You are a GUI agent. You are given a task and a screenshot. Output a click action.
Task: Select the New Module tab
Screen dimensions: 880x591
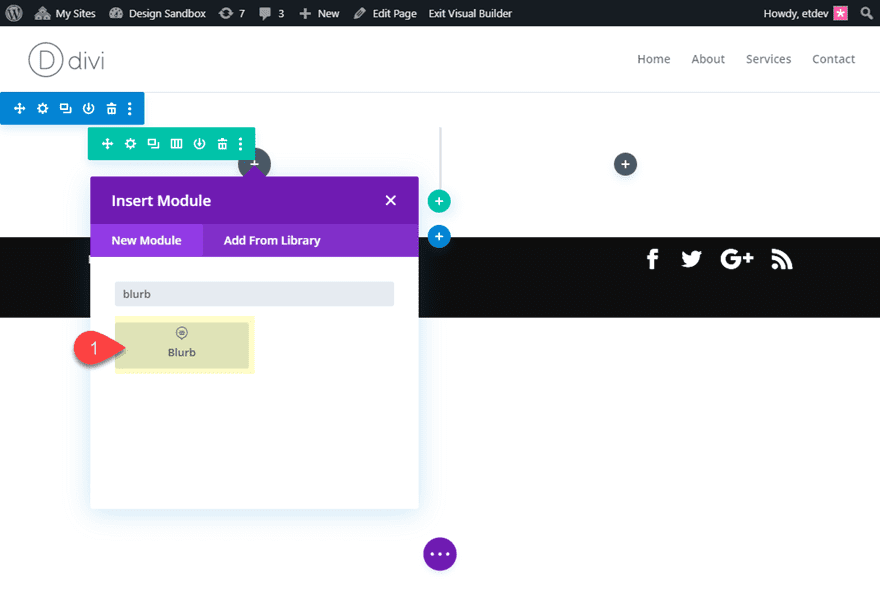pos(147,240)
